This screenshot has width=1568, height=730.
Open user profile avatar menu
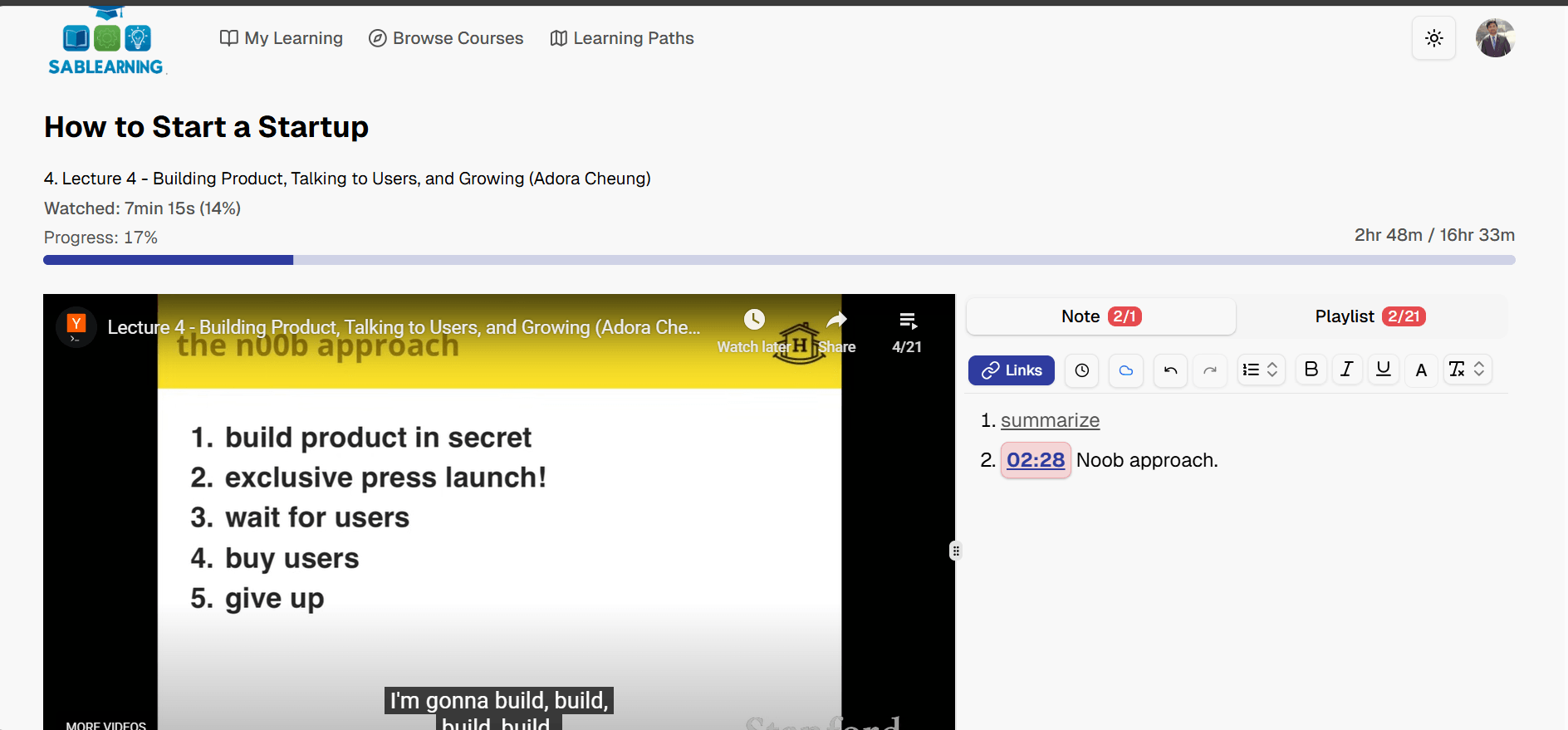[x=1495, y=38]
